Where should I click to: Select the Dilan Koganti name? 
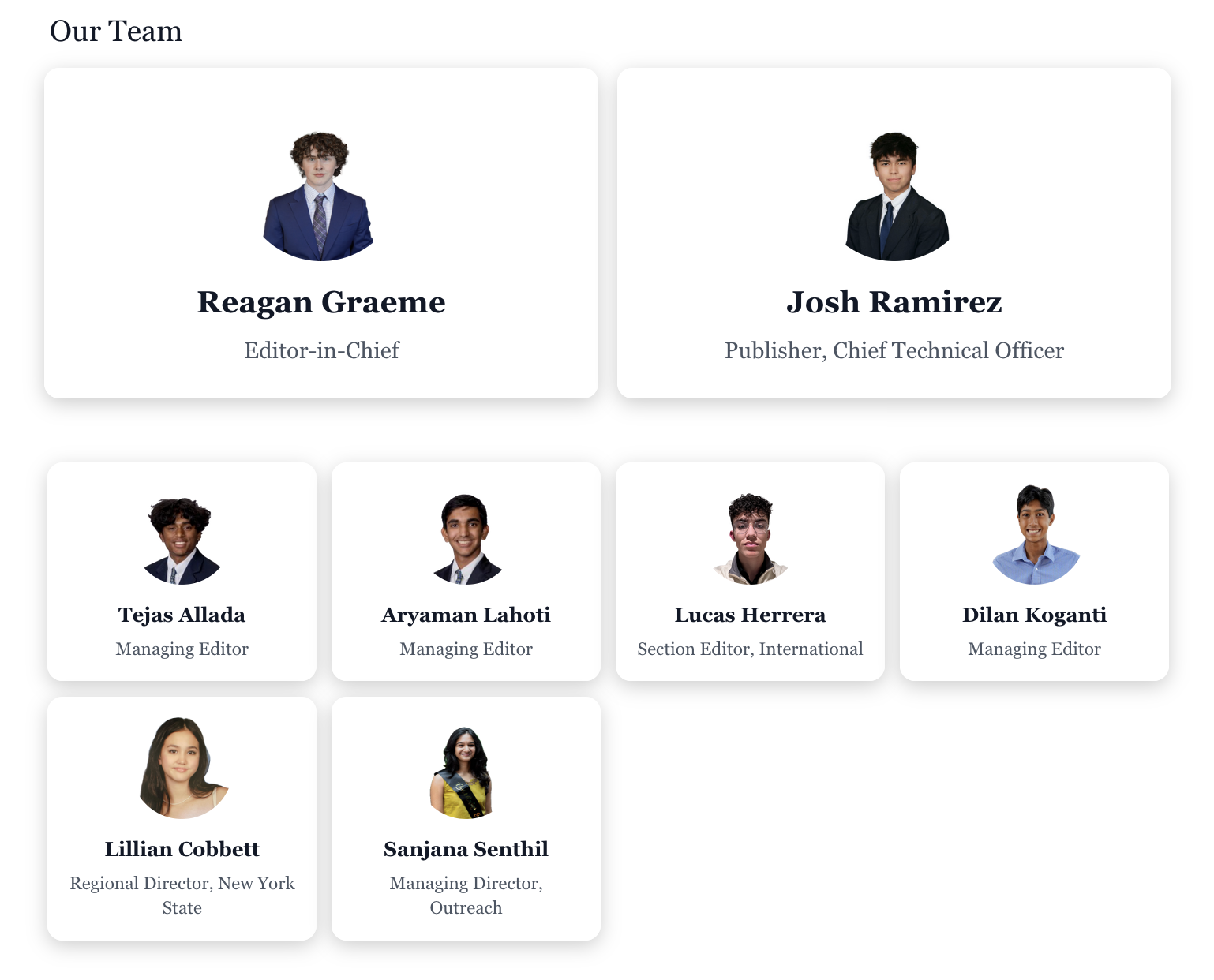[1034, 615]
